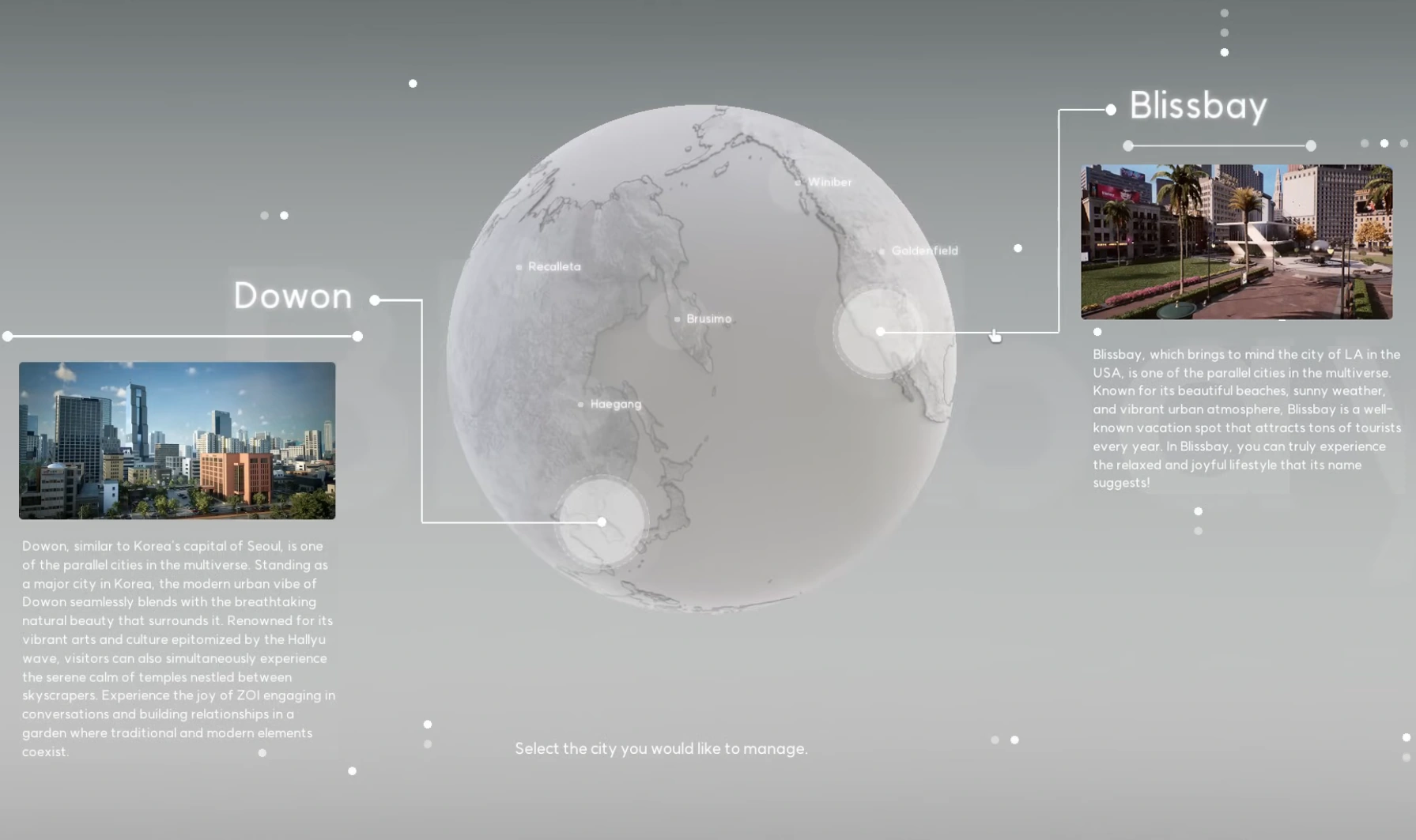Select the Blissbay city title
This screenshot has height=840, width=1416.
pyautogui.click(x=1198, y=105)
